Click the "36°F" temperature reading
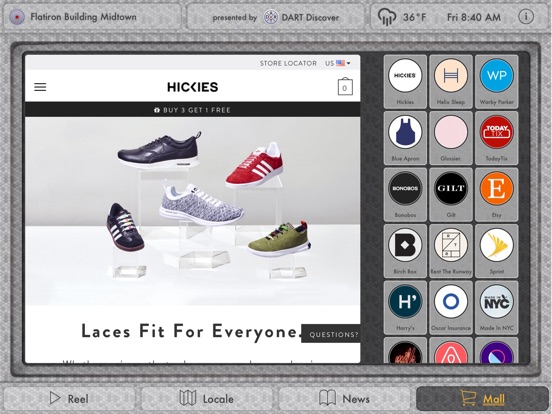Viewport: 552px width, 414px height. click(x=414, y=17)
